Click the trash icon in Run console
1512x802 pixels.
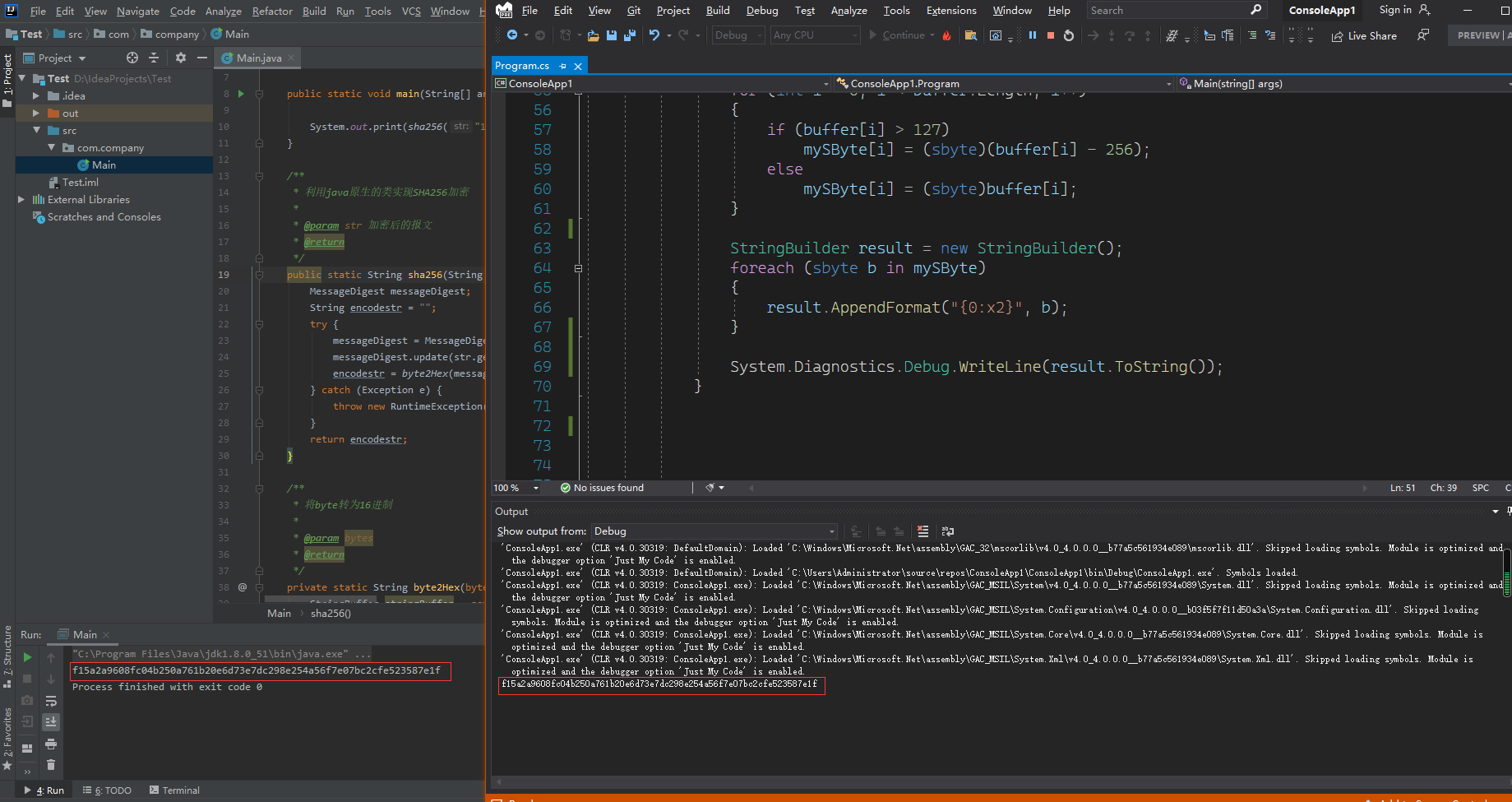(x=51, y=765)
